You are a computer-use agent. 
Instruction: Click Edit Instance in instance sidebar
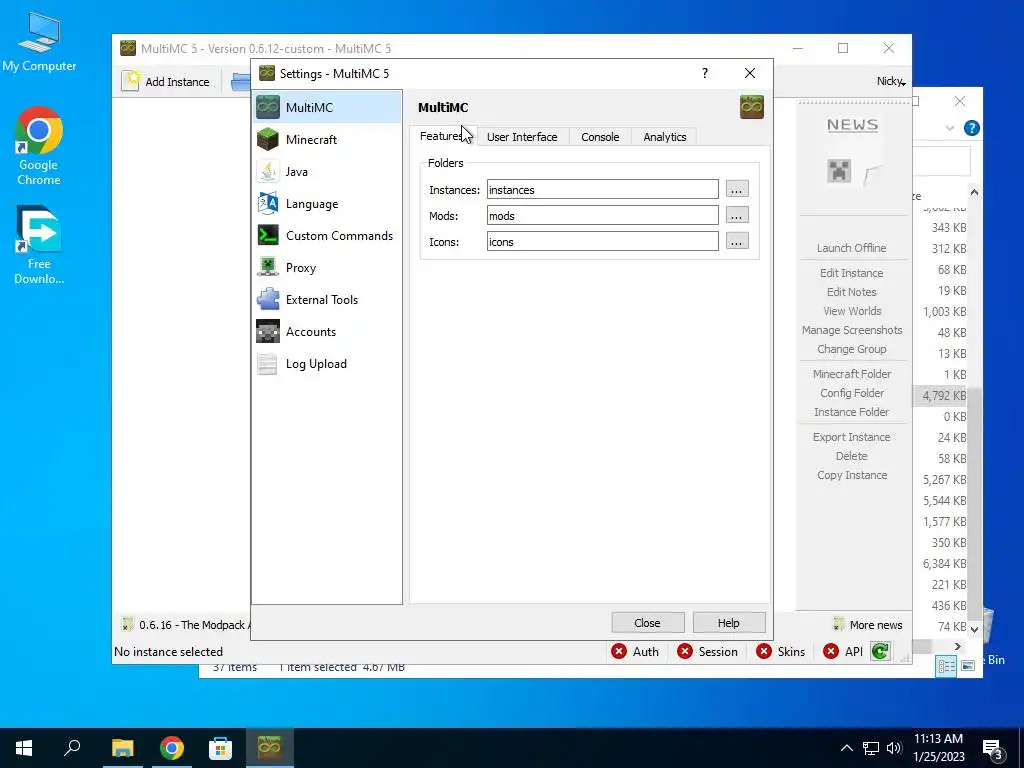[x=852, y=273]
